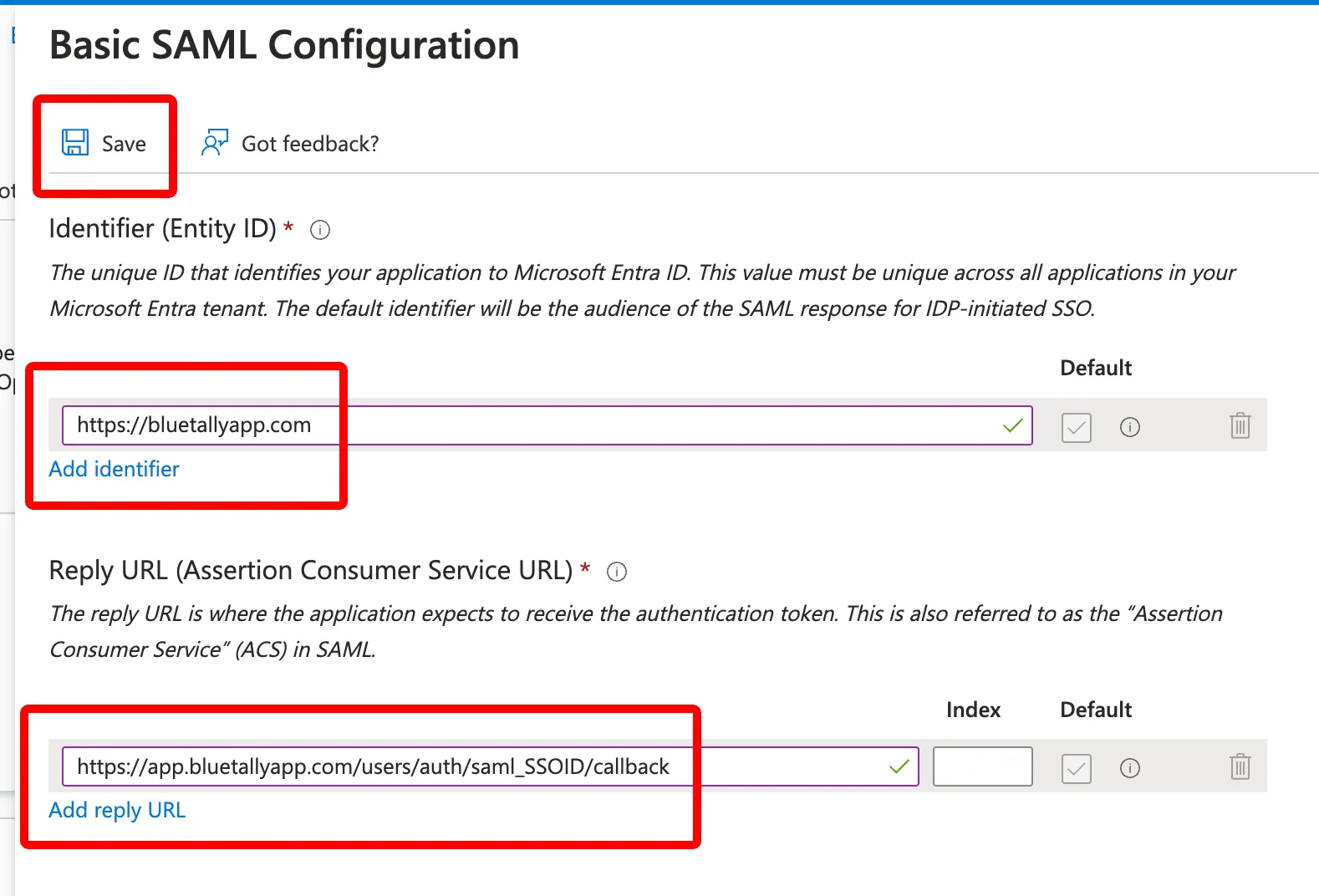This screenshot has width=1319, height=896.
Task: Delete the reply URL with trash icon
Action: pos(1240,766)
